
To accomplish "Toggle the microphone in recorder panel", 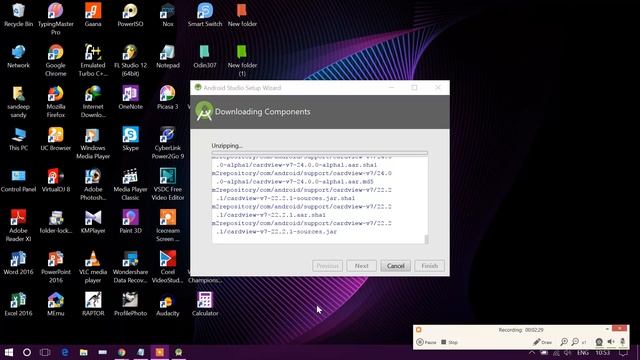I will [x=622, y=342].
